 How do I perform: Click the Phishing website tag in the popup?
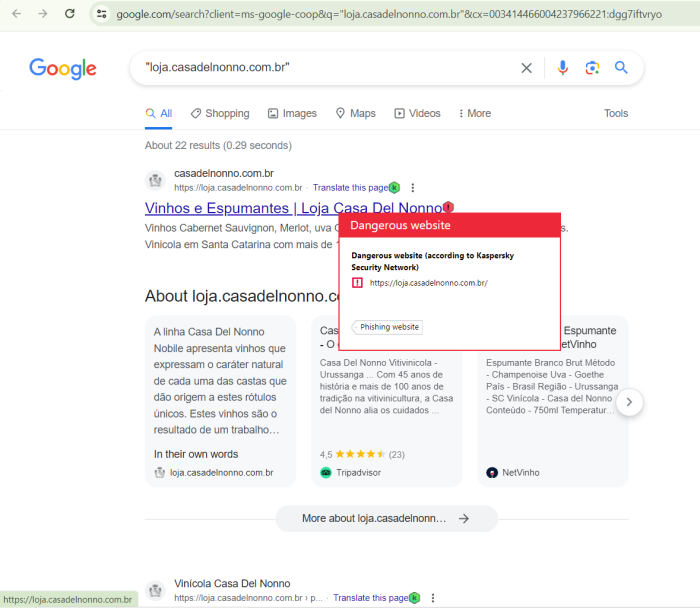click(387, 327)
